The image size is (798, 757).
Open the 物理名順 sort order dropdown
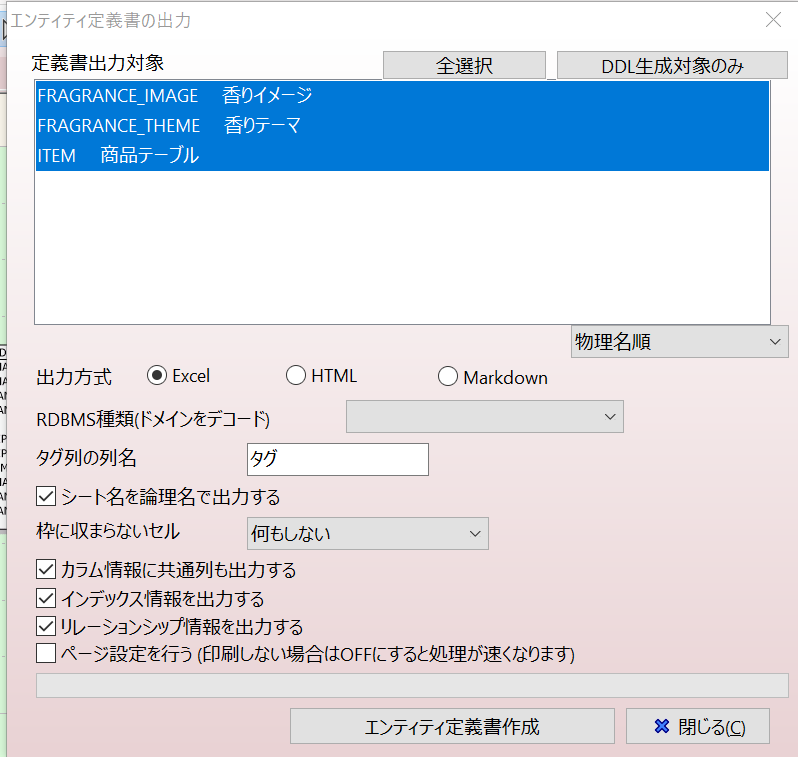[679, 342]
